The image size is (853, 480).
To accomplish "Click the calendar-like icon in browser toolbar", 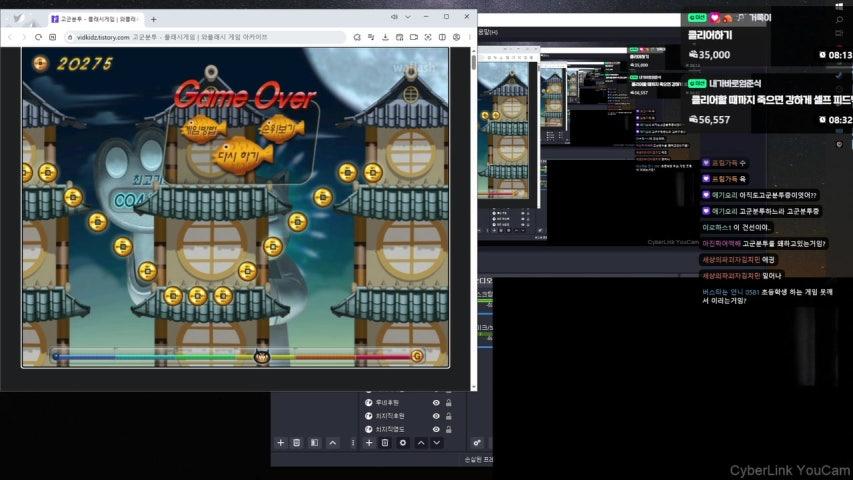I will [399, 37].
